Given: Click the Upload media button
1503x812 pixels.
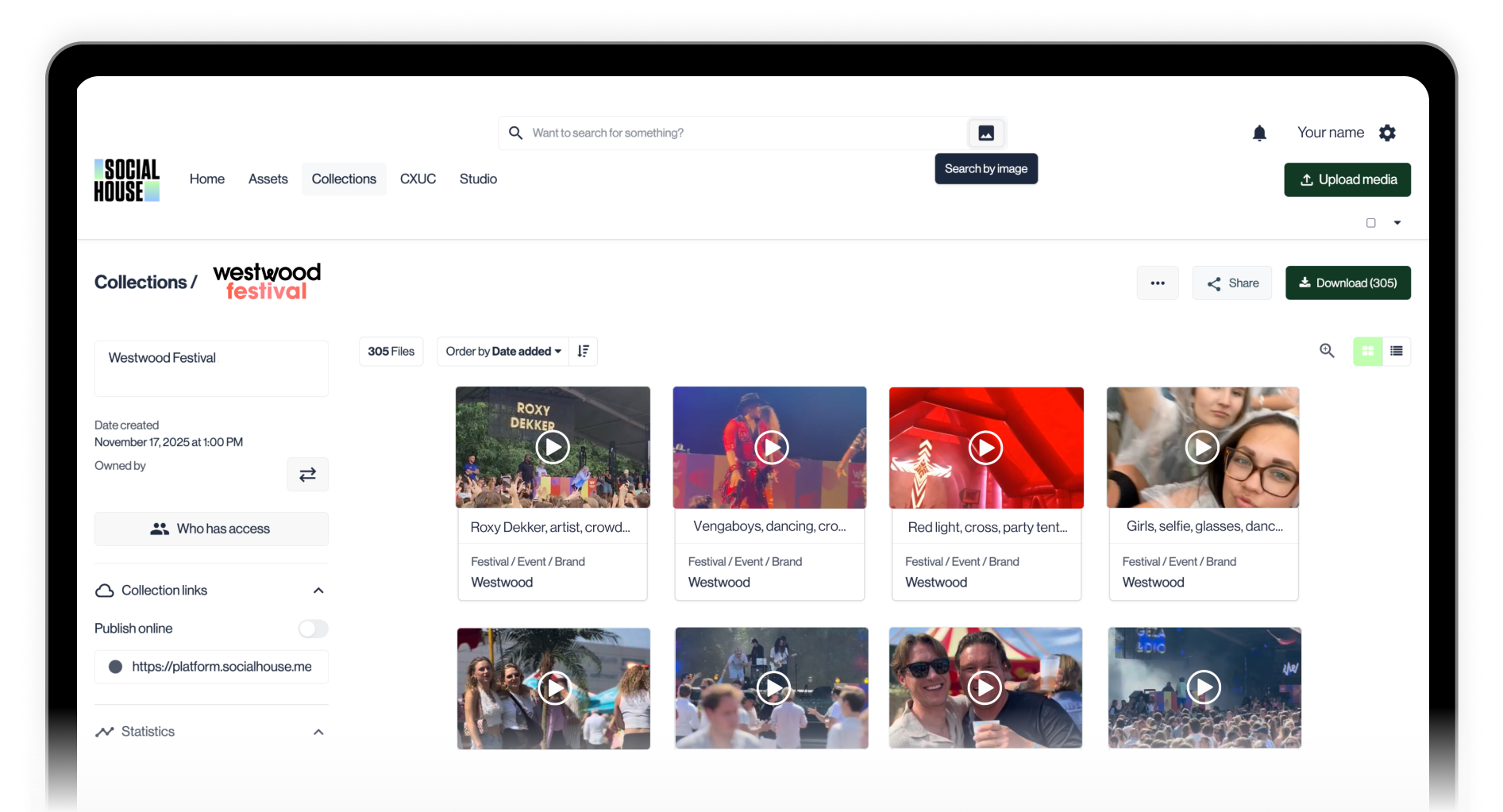Looking at the screenshot, I should coord(1347,180).
